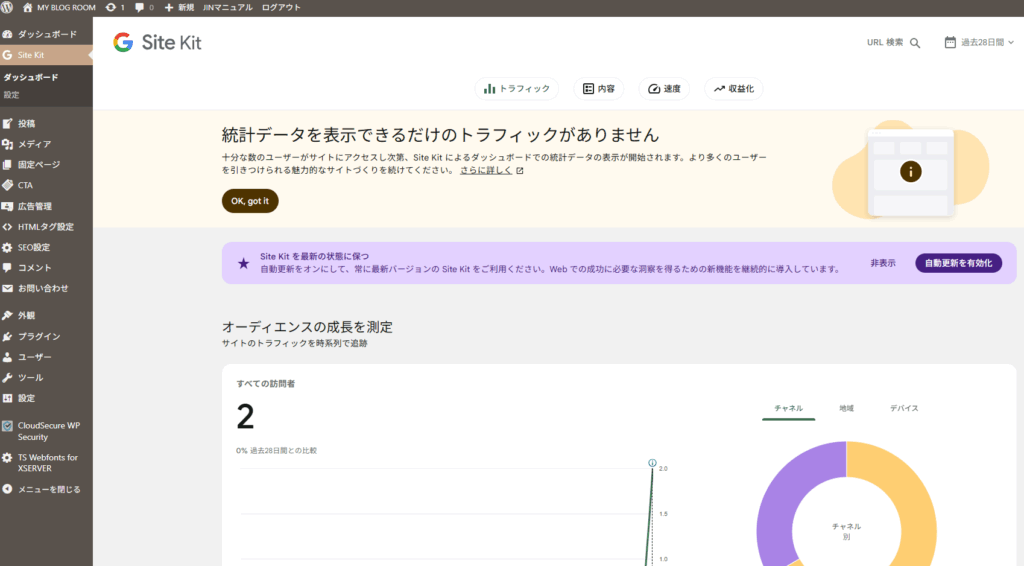Click the info icon in the banner illustration
Image resolution: width=1024 pixels, height=566 pixels.
pyautogui.click(x=910, y=171)
